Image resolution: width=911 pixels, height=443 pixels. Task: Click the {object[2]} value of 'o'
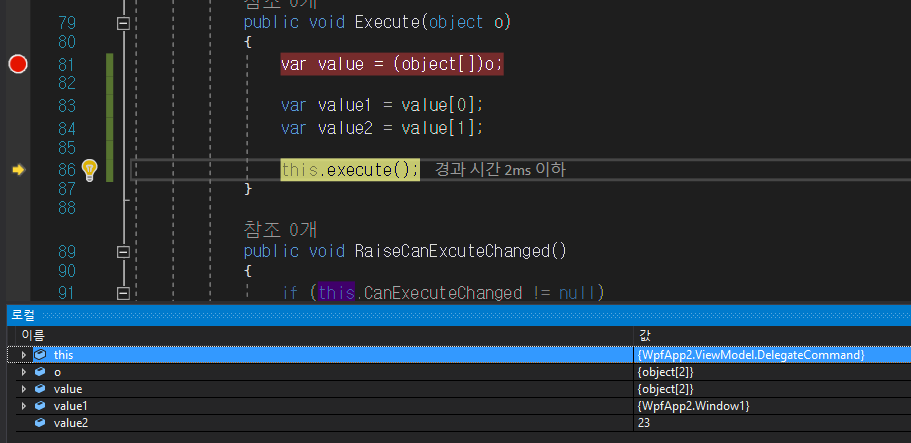click(x=665, y=372)
